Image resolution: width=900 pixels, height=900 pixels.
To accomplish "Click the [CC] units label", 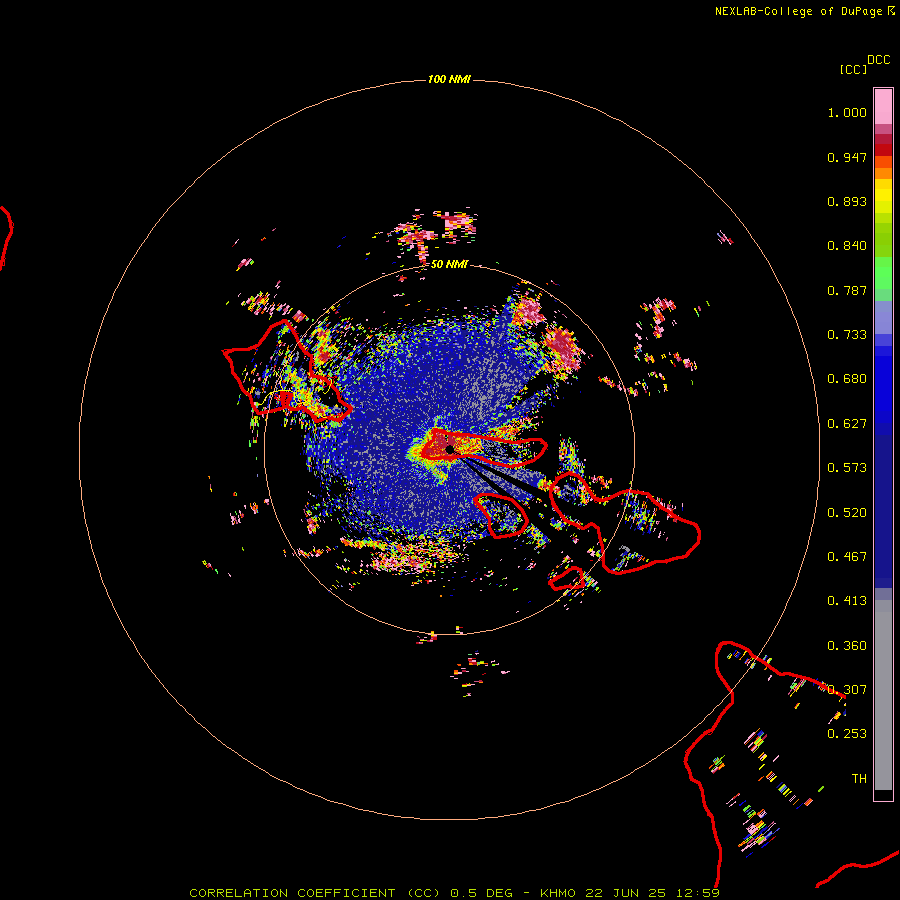I will coord(853,69).
